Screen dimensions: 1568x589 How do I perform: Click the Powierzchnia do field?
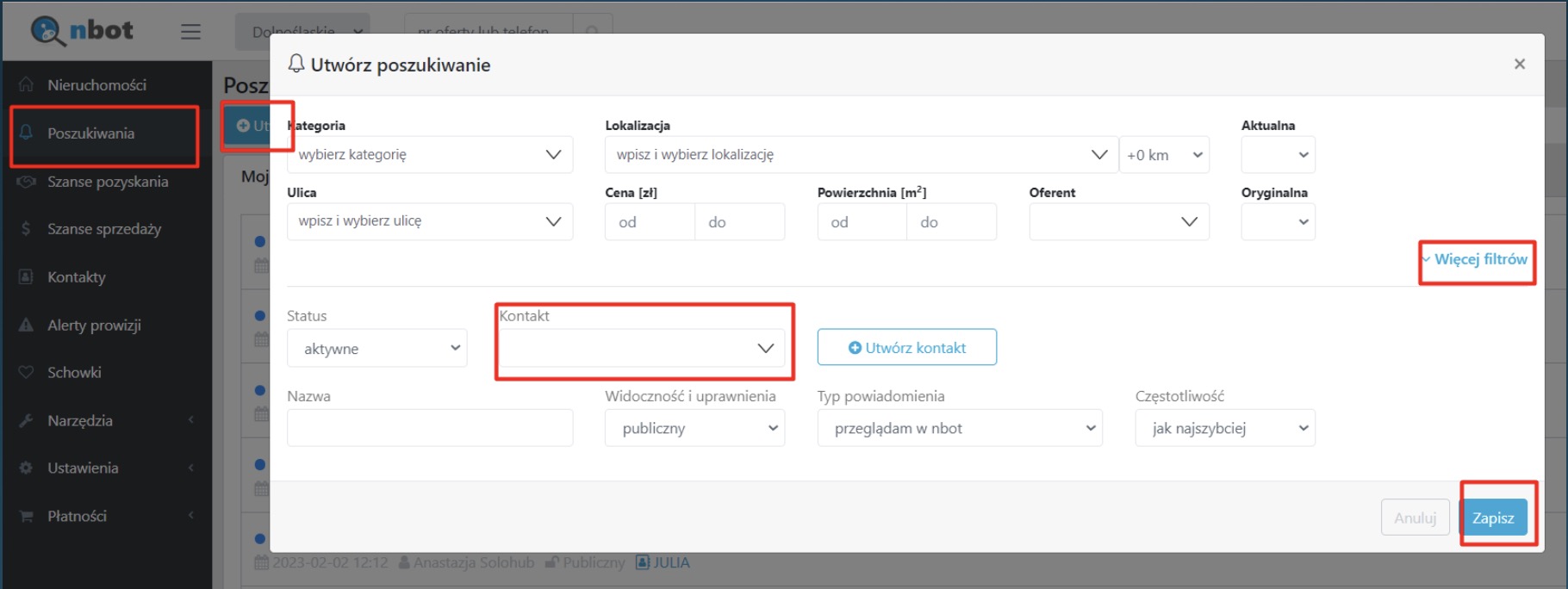pos(952,222)
